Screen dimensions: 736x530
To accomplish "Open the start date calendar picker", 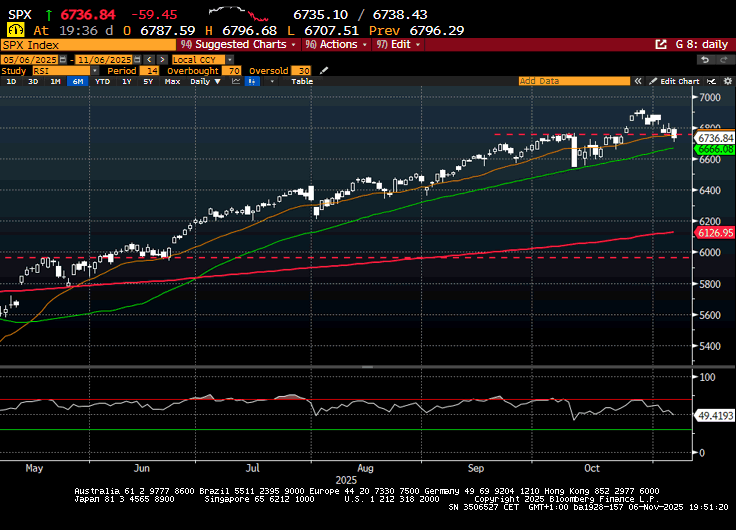I will point(62,59).
